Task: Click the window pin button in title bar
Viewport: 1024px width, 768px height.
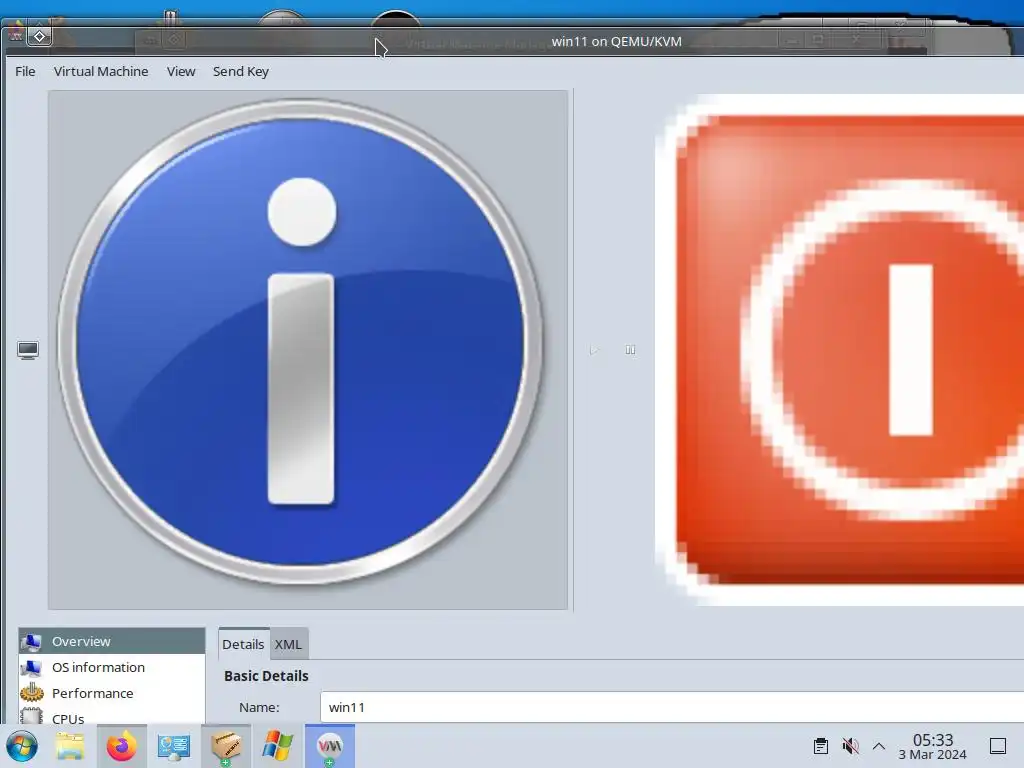Action: (39, 37)
